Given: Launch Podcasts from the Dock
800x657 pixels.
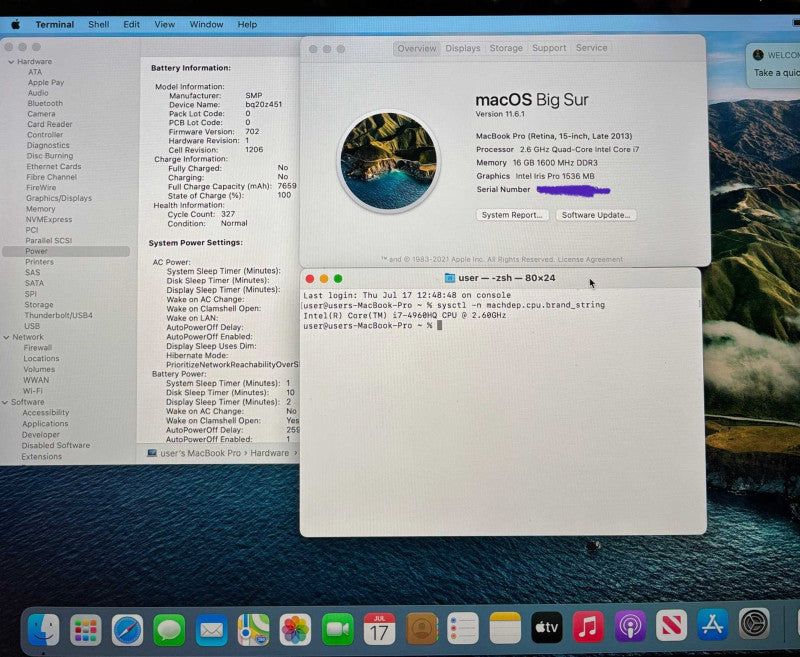Looking at the screenshot, I should point(630,626).
